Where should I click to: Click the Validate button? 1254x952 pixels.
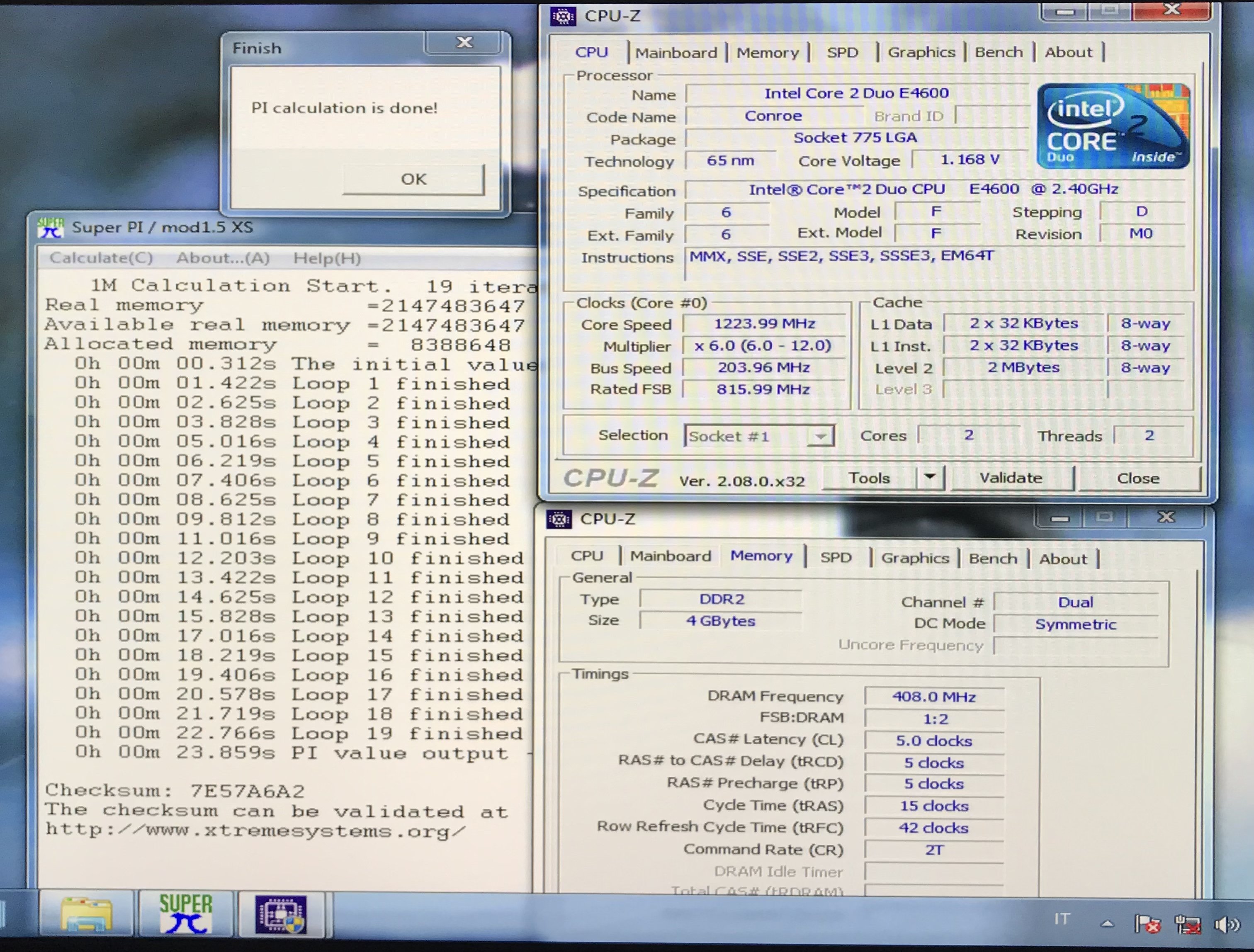(x=1011, y=478)
